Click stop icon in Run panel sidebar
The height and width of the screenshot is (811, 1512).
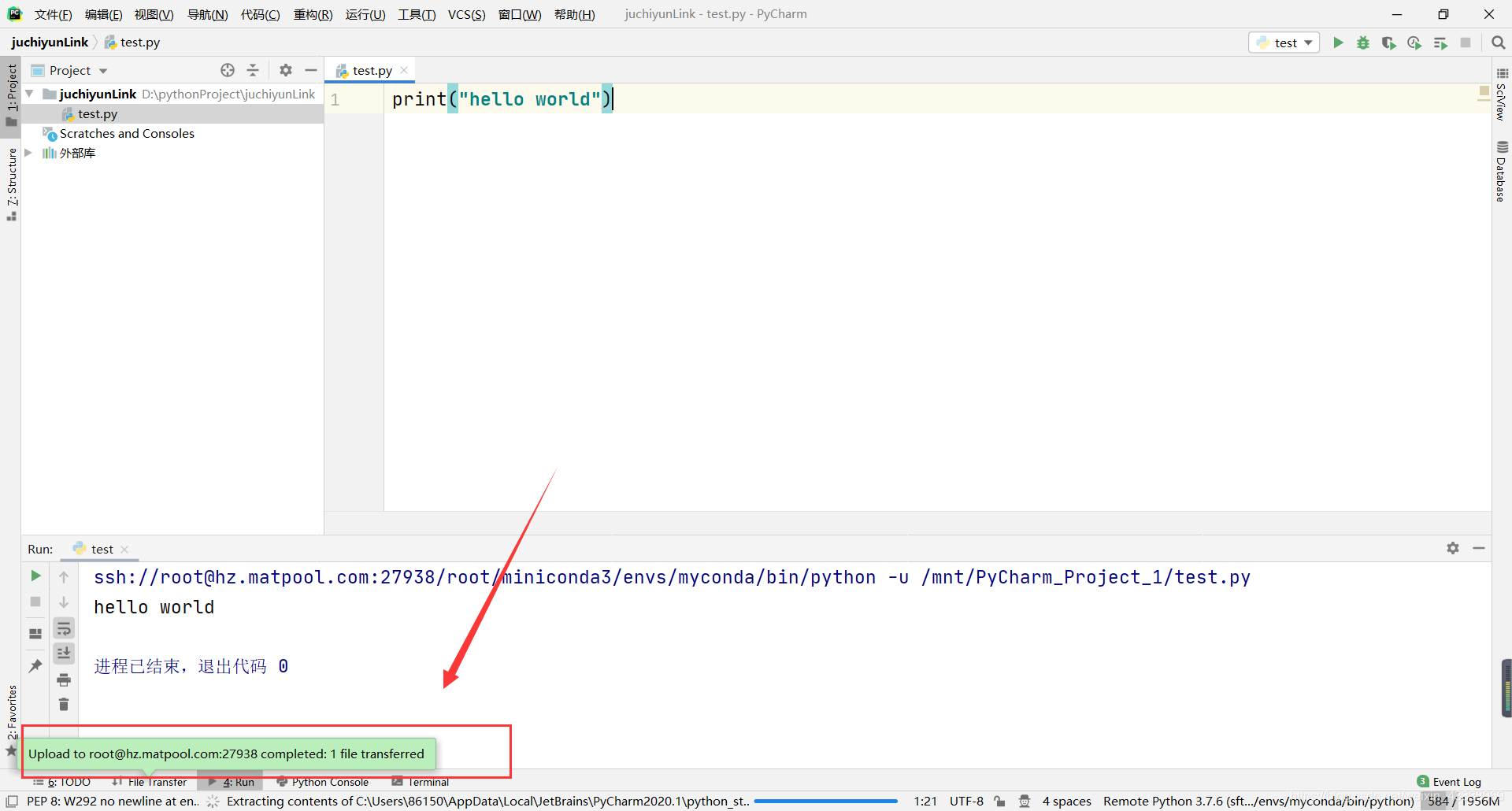click(x=35, y=602)
